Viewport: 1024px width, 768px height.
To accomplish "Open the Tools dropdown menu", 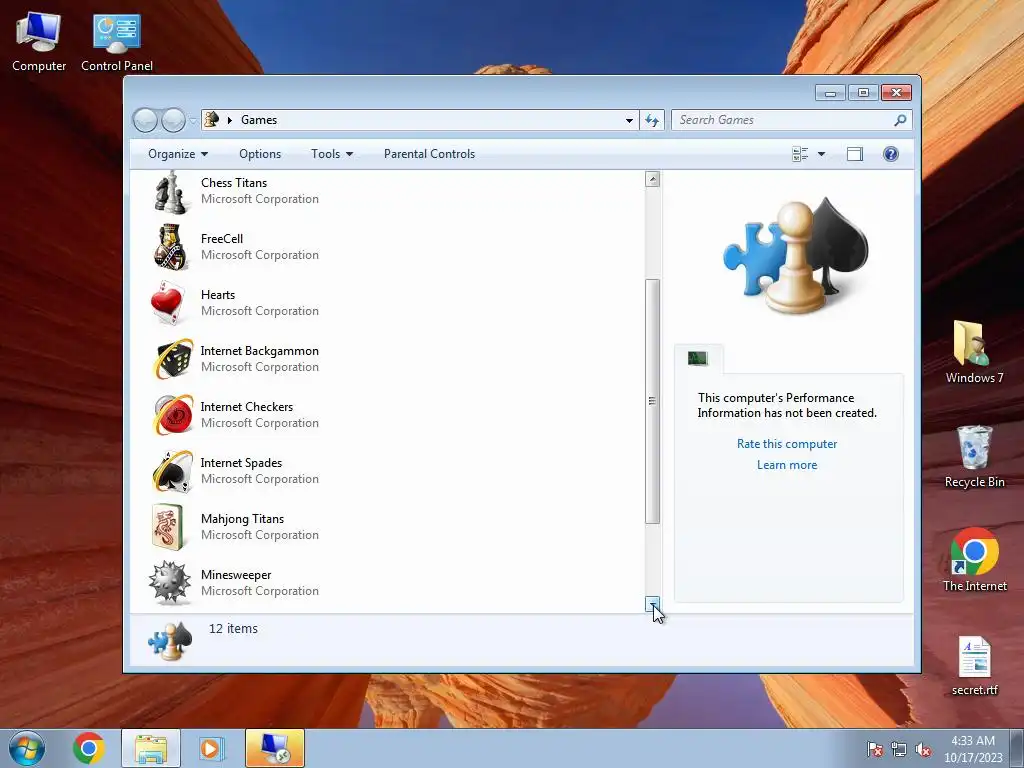I will click(332, 154).
